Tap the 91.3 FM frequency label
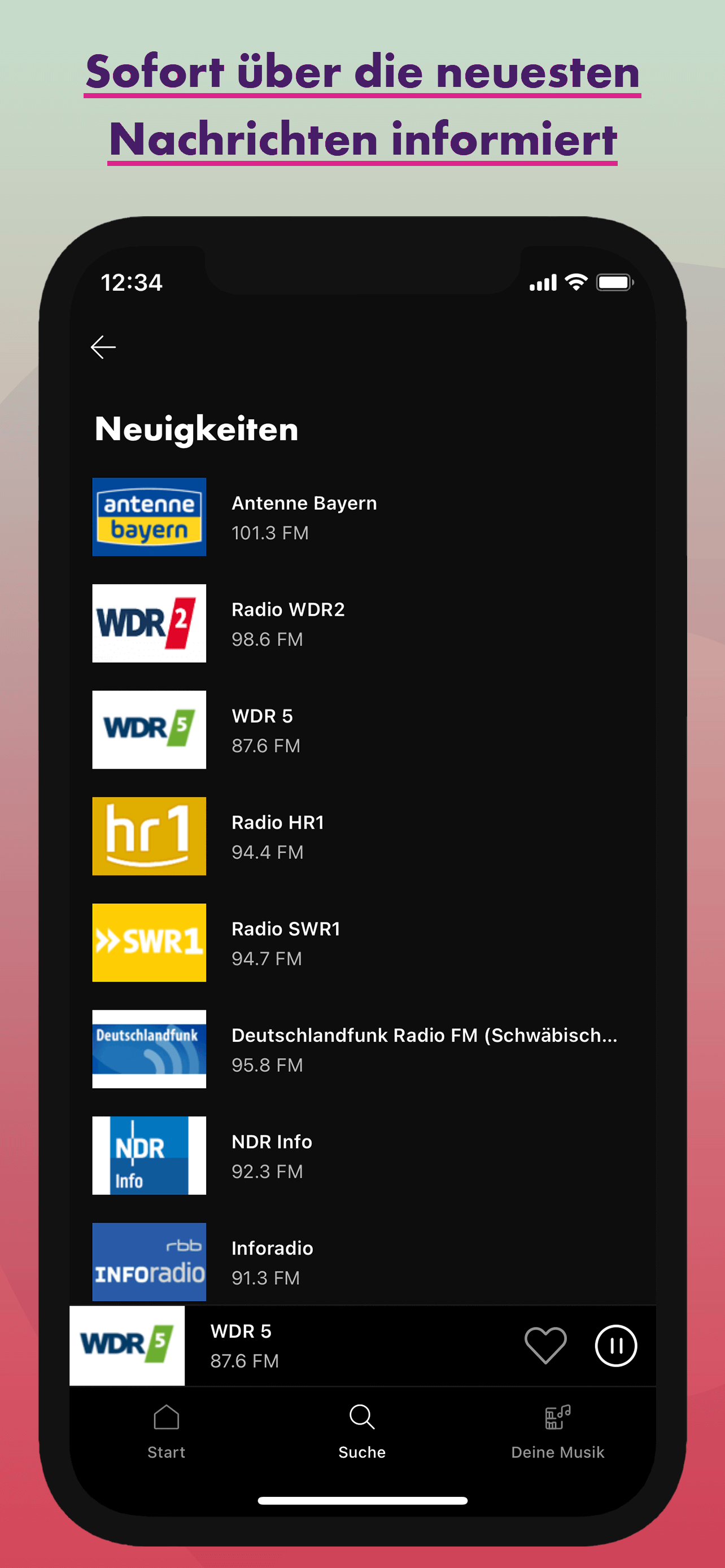Screen dimensions: 725x1568 pyautogui.click(x=266, y=1278)
